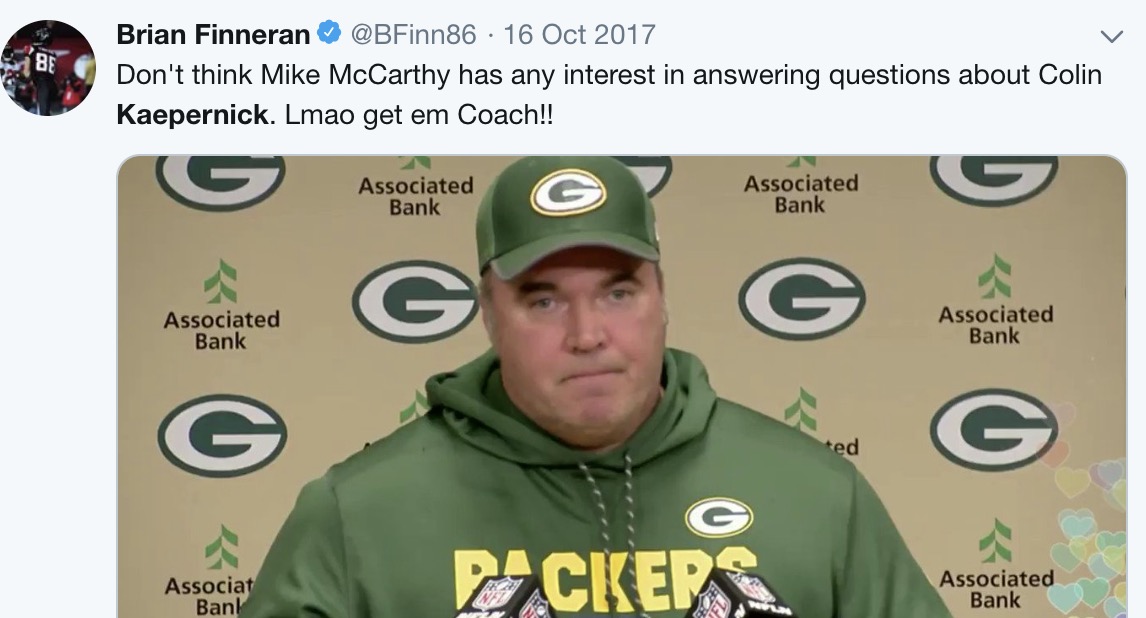
Task: Open Brian Finneran's round profile avatar
Action: [x=48, y=68]
